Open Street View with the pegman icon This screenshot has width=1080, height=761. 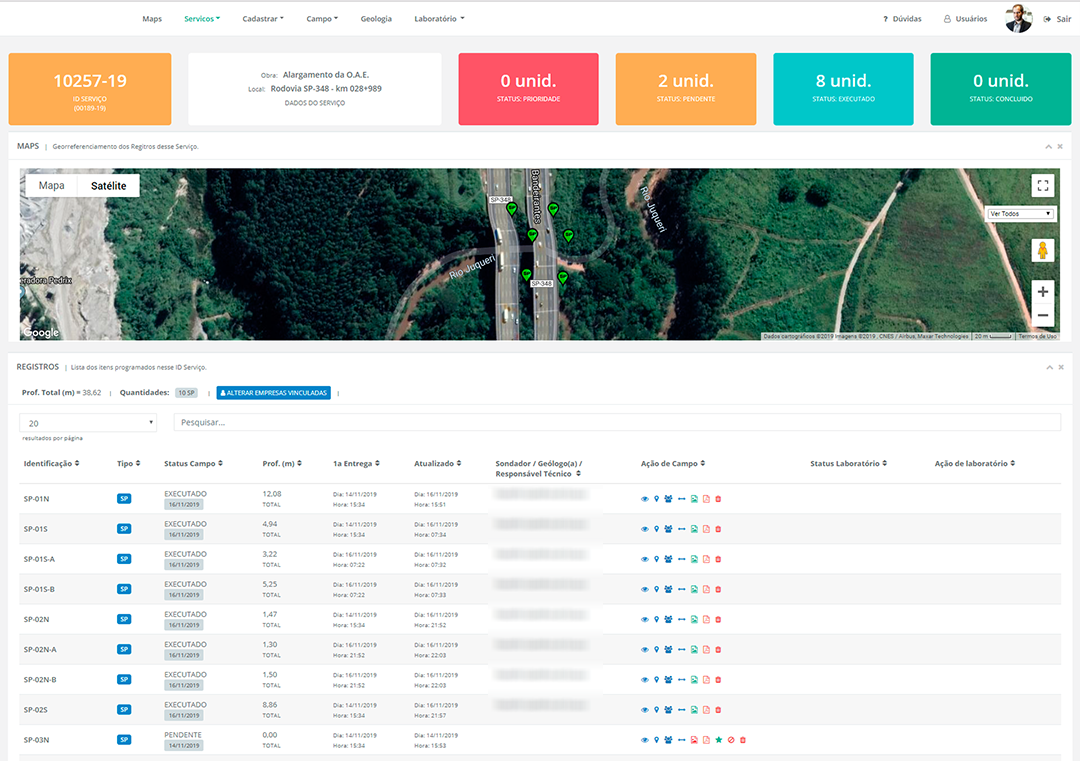tap(1043, 250)
